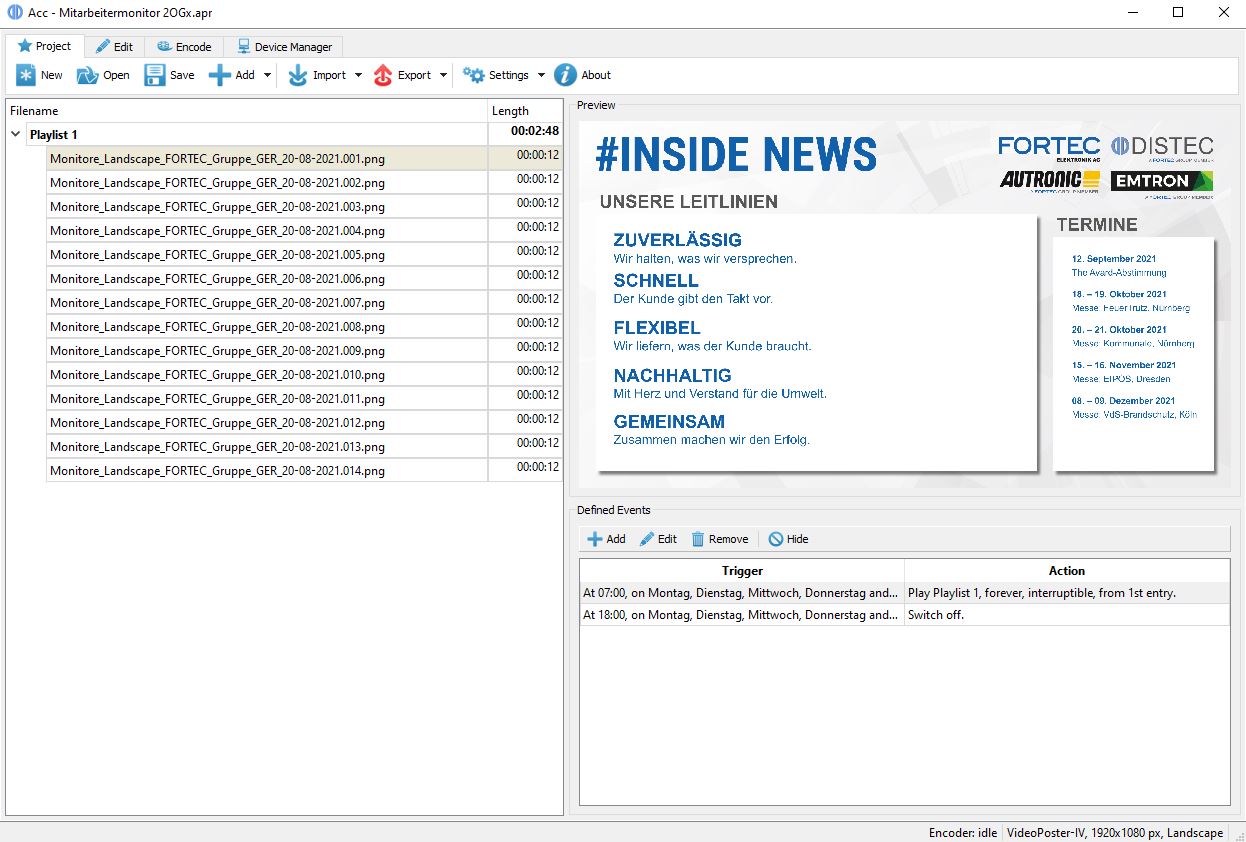1246x842 pixels.
Task: Click the Settings gears icon
Action: click(x=473, y=75)
